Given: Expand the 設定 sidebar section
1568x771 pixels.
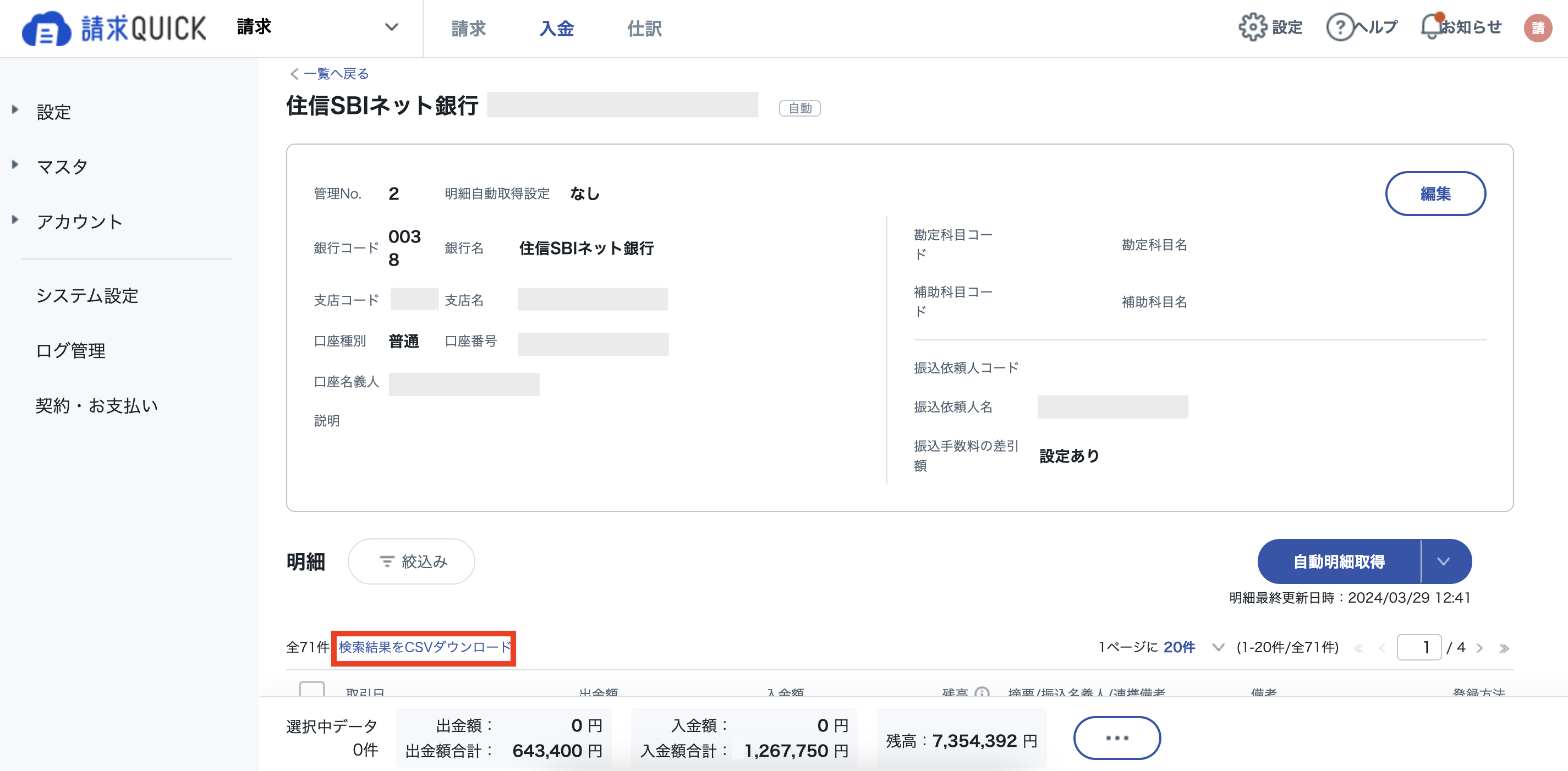Looking at the screenshot, I should [16, 110].
